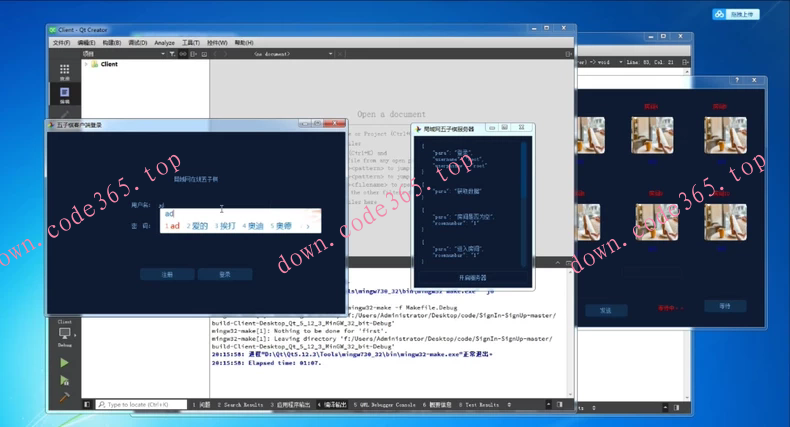Click the upload cloud button at top right

736,14
